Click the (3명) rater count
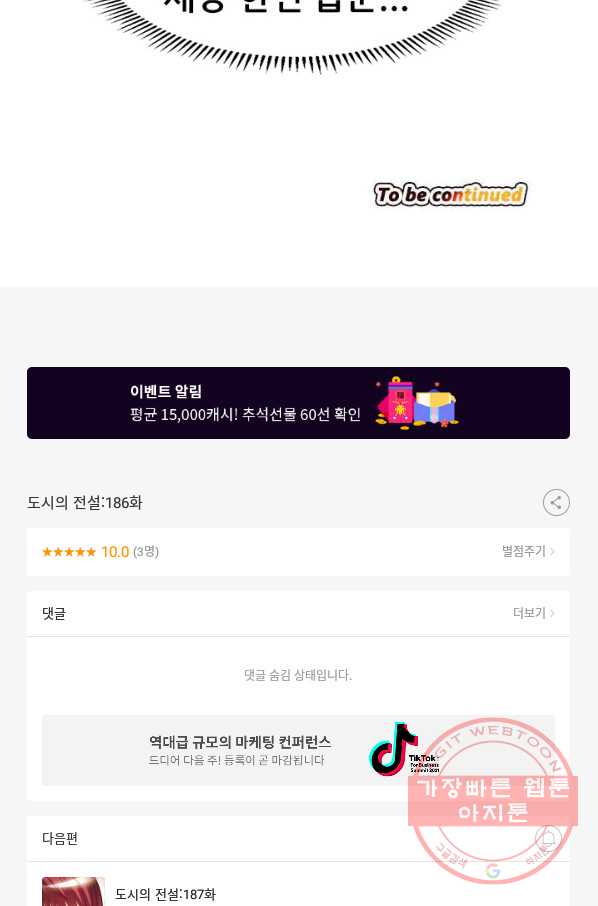 (x=146, y=552)
